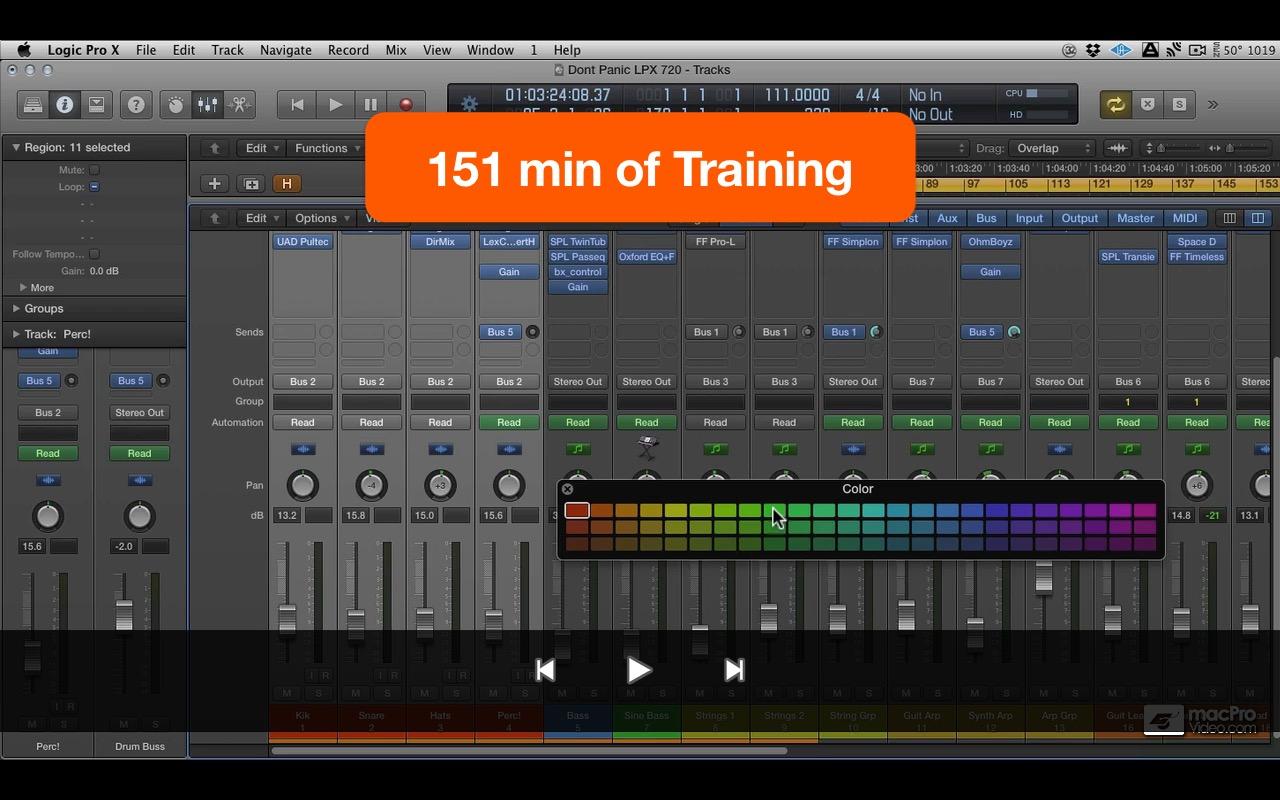Image resolution: width=1280 pixels, height=800 pixels.
Task: Go to beginning of project
Action: click(297, 104)
